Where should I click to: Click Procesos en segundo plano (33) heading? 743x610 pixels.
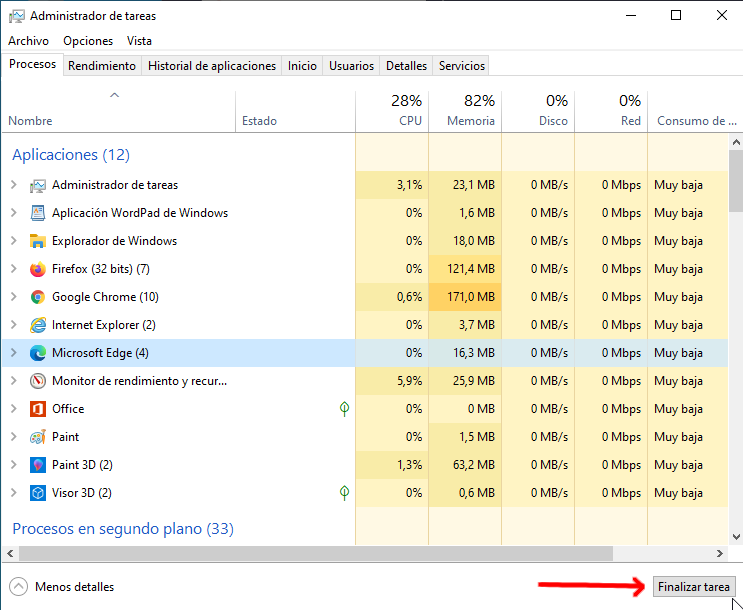(x=123, y=529)
